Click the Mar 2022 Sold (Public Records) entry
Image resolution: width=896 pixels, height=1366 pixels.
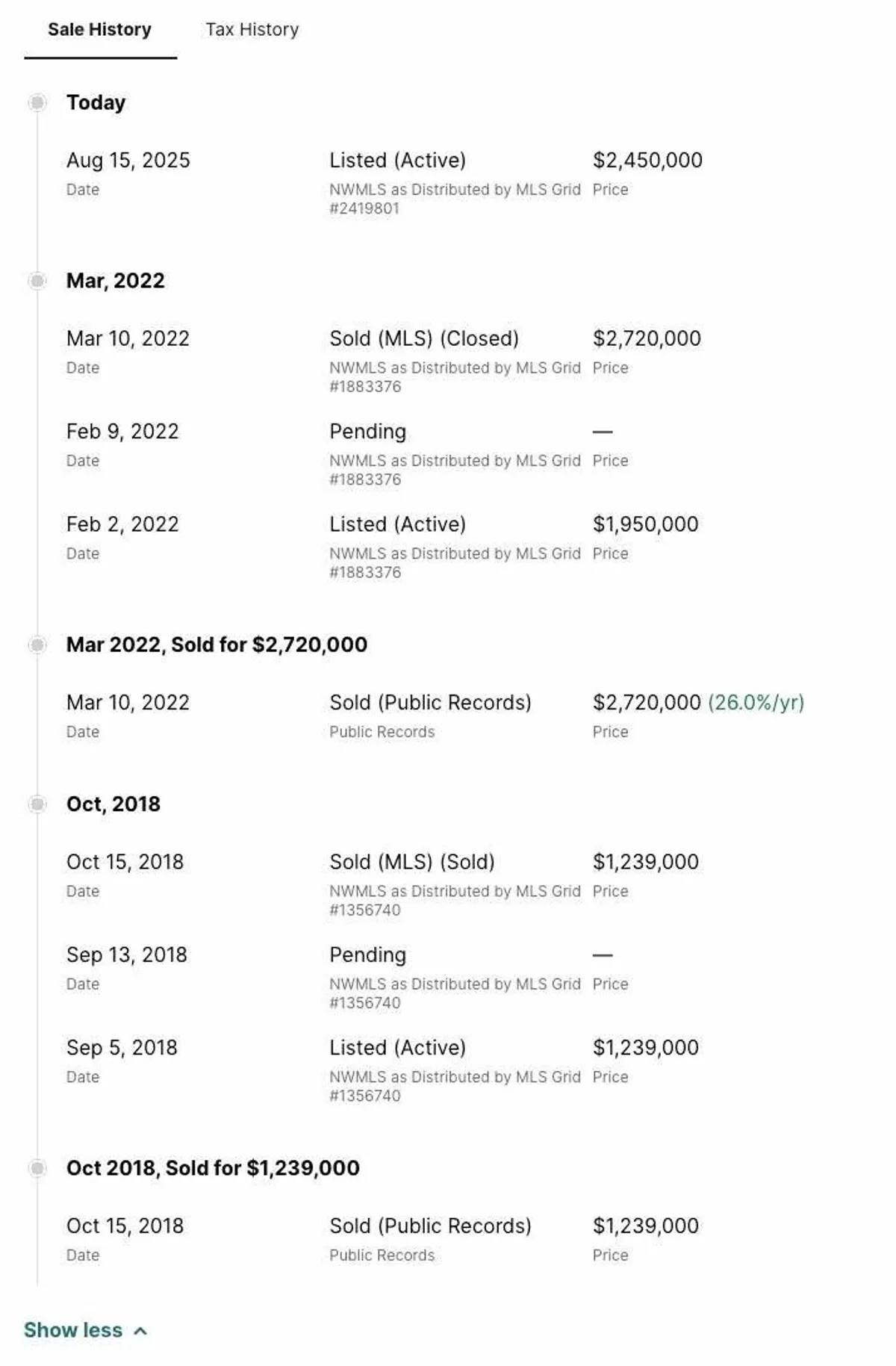(430, 703)
